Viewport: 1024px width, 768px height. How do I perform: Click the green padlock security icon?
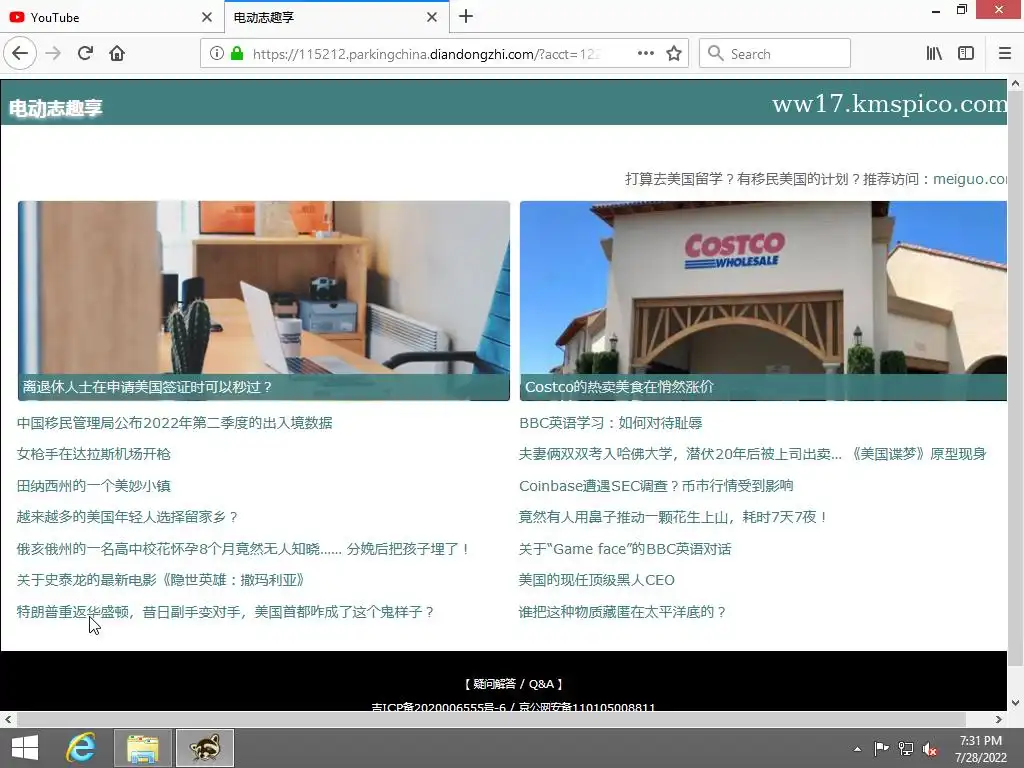click(237, 54)
